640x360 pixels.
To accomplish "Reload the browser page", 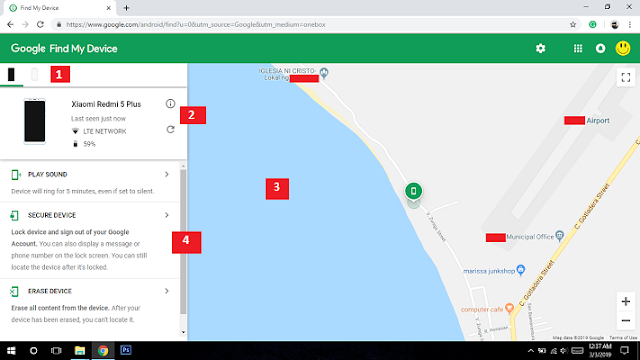I will (x=40, y=24).
